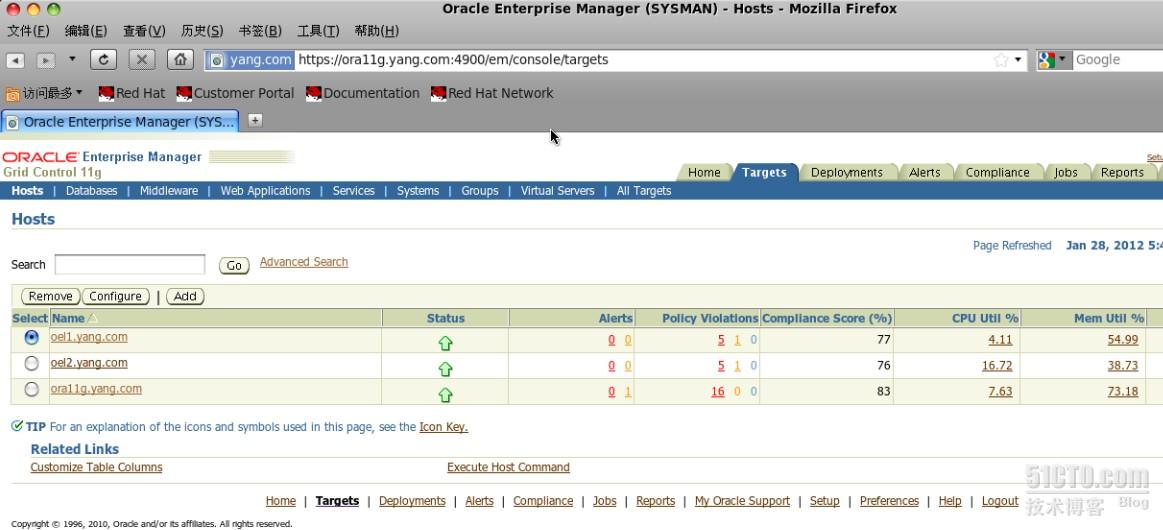Viewport: 1163px width, 530px height.
Task: Switch to the Deployments tab
Action: tap(847, 173)
